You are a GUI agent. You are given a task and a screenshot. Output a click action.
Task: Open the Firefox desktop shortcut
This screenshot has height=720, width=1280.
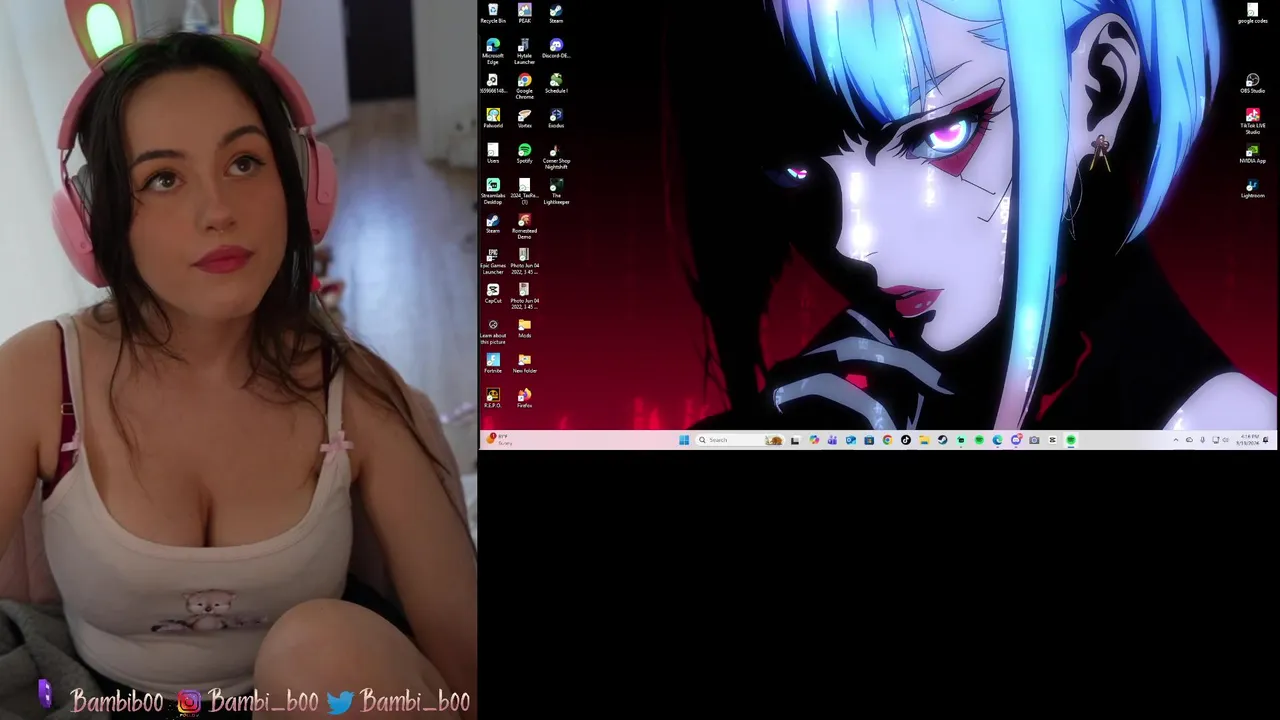click(x=524, y=398)
